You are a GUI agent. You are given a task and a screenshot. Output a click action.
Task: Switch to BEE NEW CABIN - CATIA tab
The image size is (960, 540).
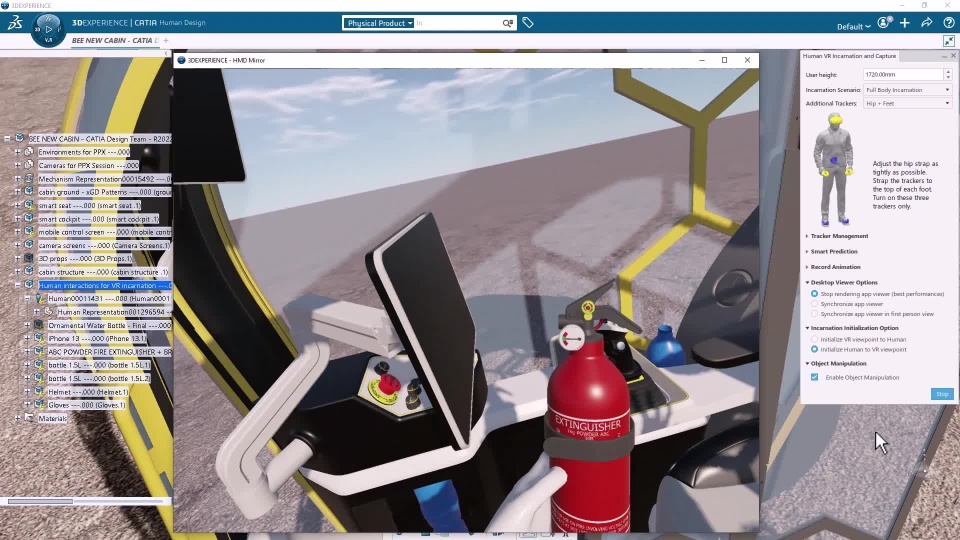pos(115,40)
